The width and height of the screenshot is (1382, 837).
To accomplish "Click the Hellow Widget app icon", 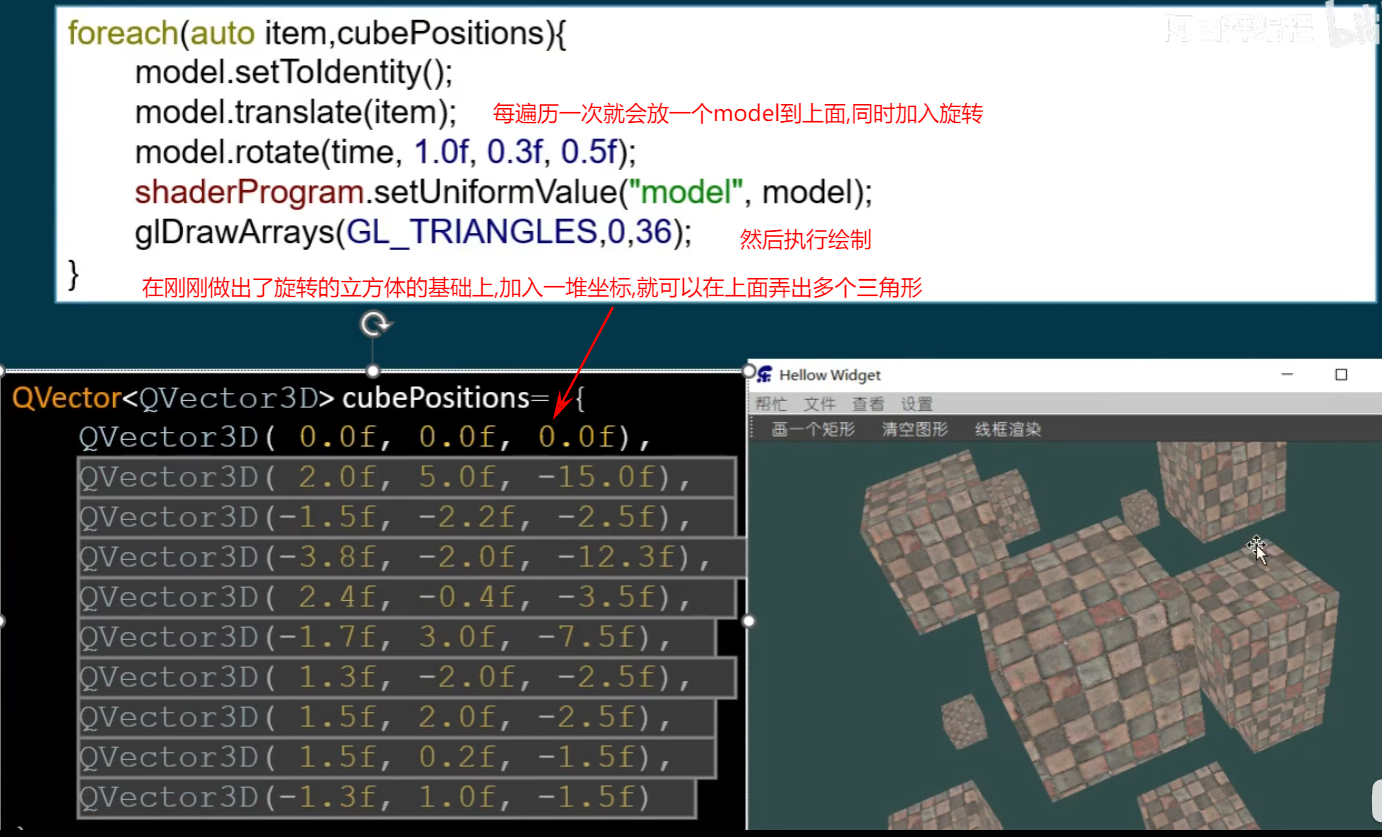I will (x=765, y=375).
